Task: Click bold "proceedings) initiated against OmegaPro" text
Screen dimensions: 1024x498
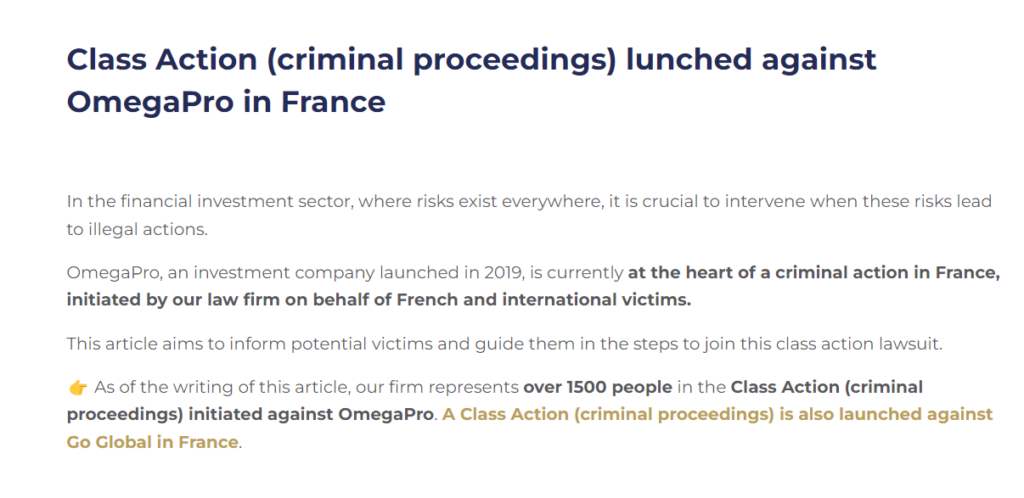Action: point(251,414)
